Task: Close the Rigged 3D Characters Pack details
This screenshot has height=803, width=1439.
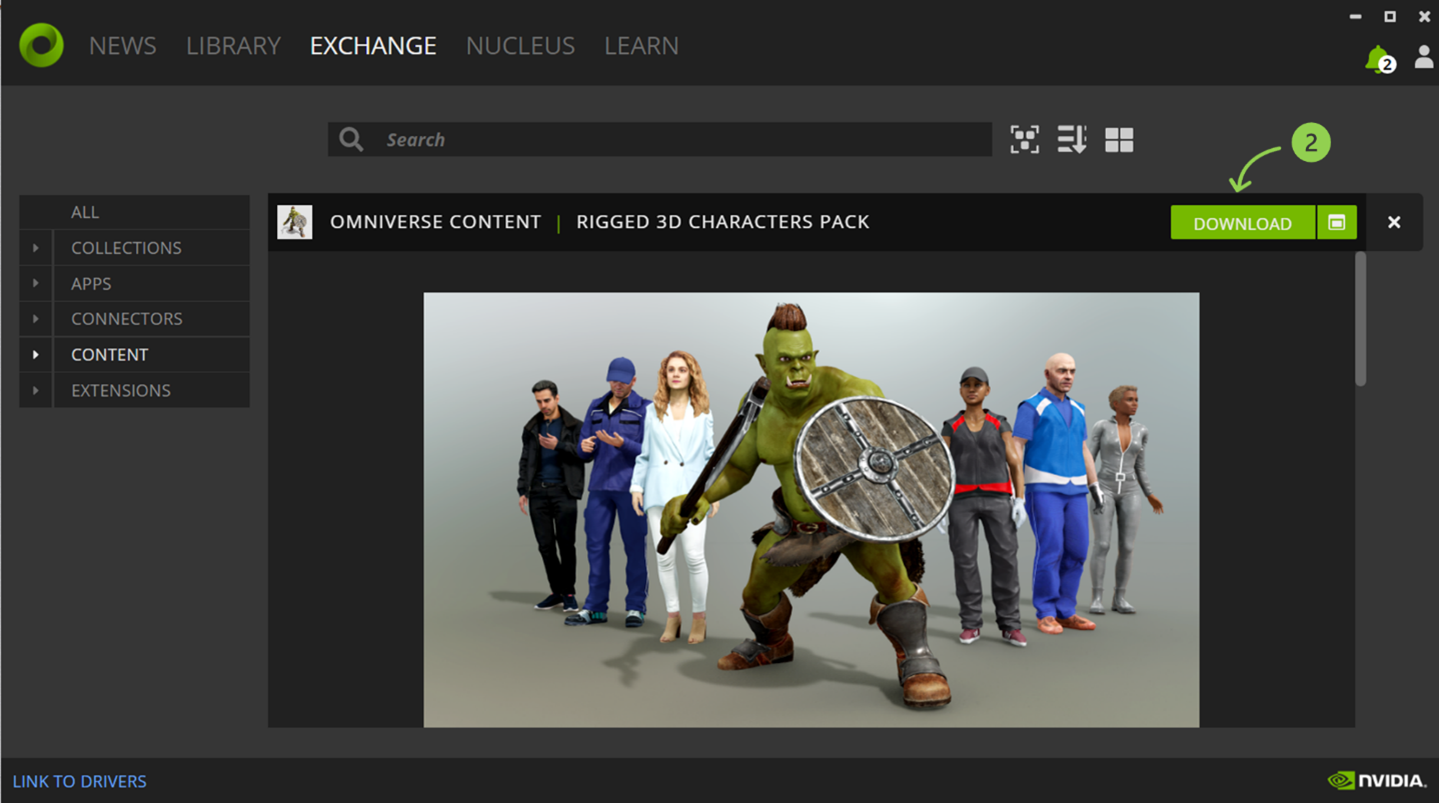Action: [1394, 222]
